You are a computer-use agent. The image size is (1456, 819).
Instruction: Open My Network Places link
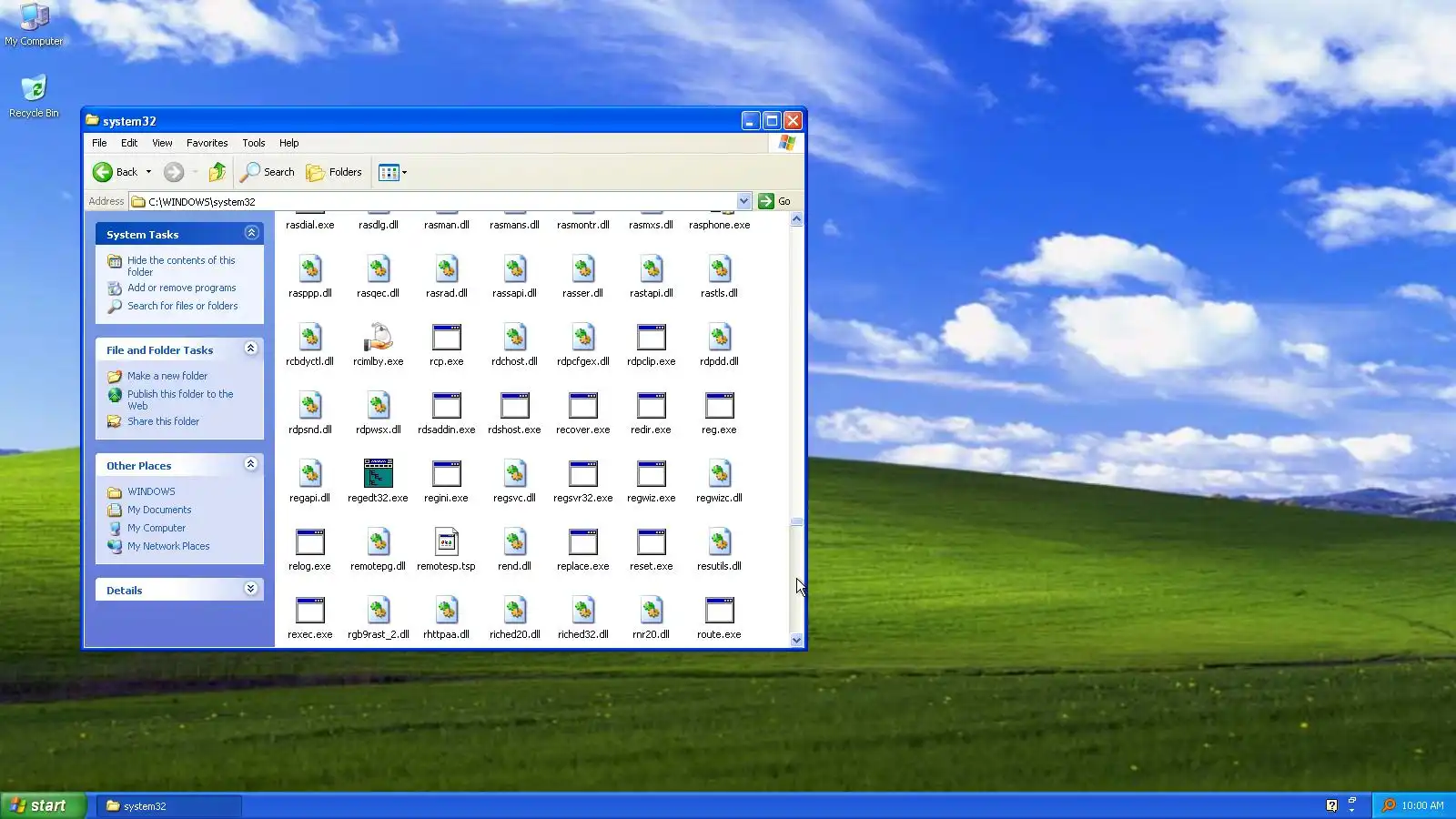click(168, 546)
